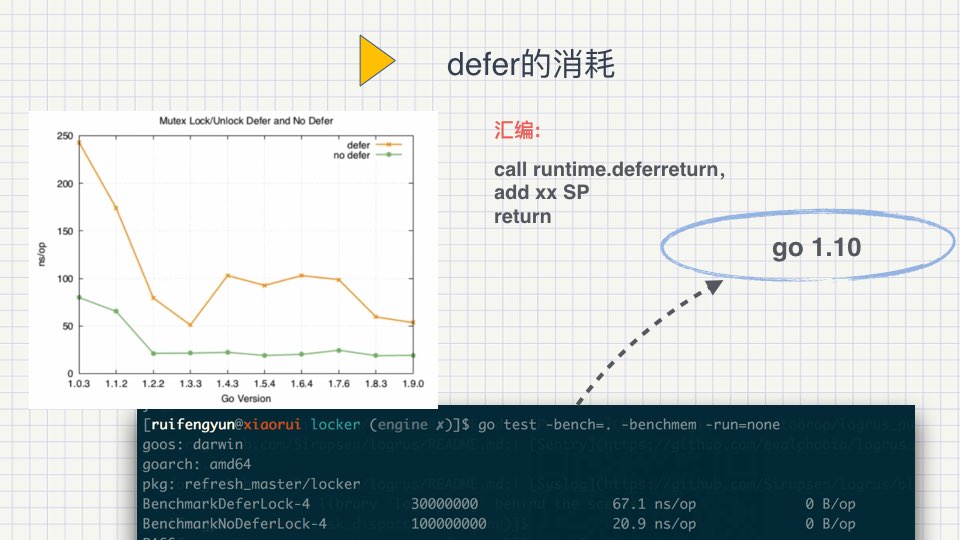Click the defer data point at version 1.9.0
Viewport: 960px width, 540px height.
coord(412,323)
